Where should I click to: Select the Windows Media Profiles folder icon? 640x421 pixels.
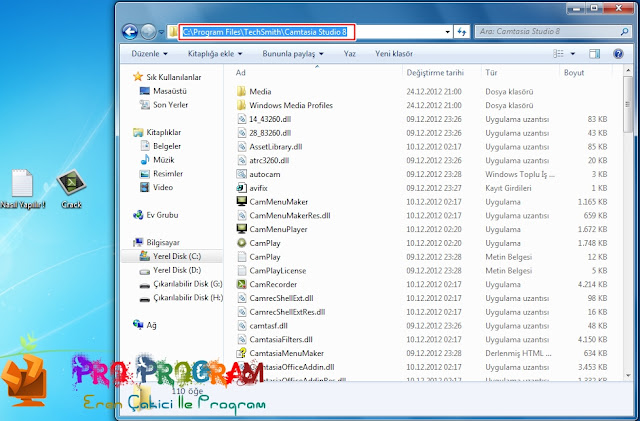[242, 105]
